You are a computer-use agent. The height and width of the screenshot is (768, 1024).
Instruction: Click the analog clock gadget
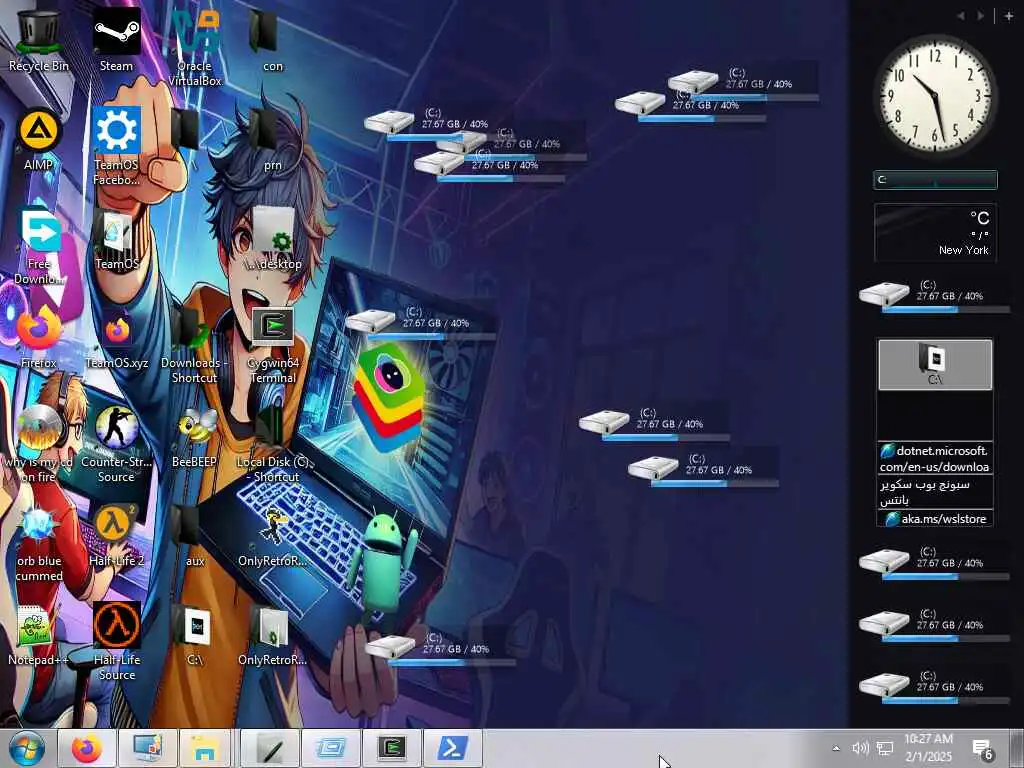[x=935, y=95]
